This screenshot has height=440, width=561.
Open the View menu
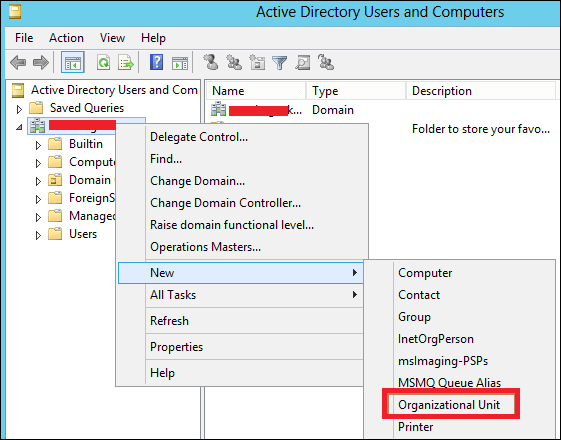[112, 38]
